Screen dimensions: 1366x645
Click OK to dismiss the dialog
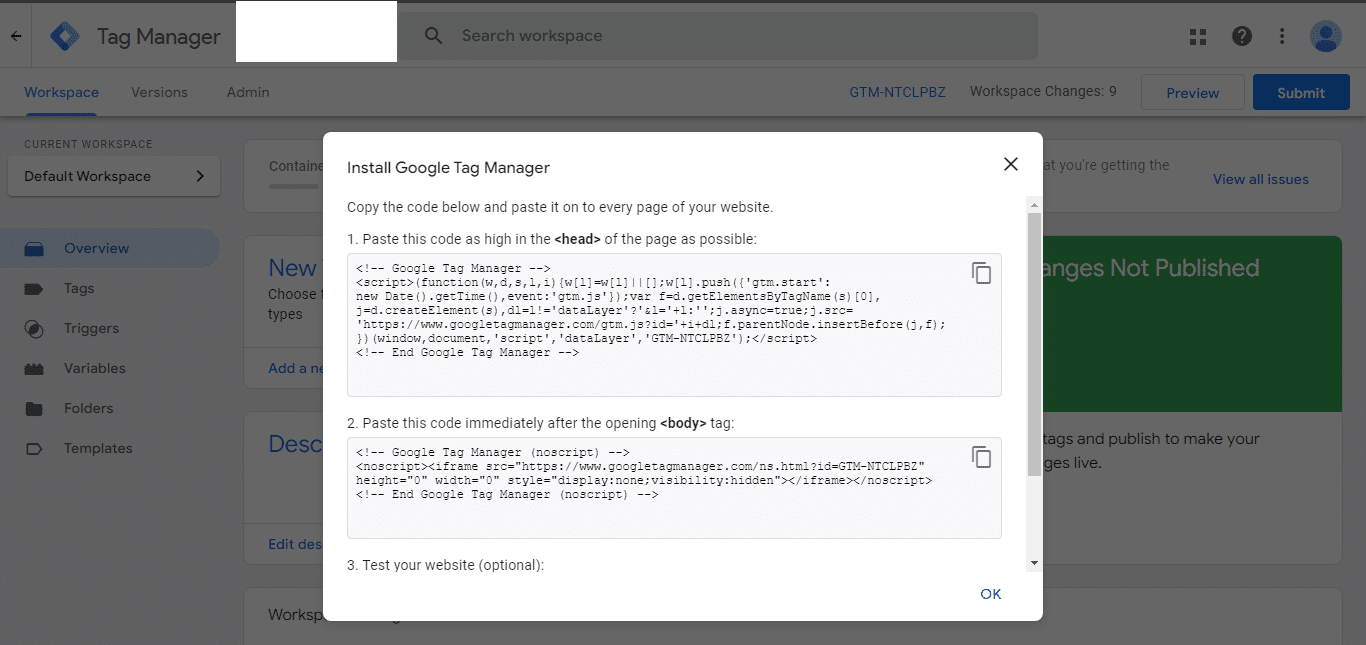click(991, 594)
